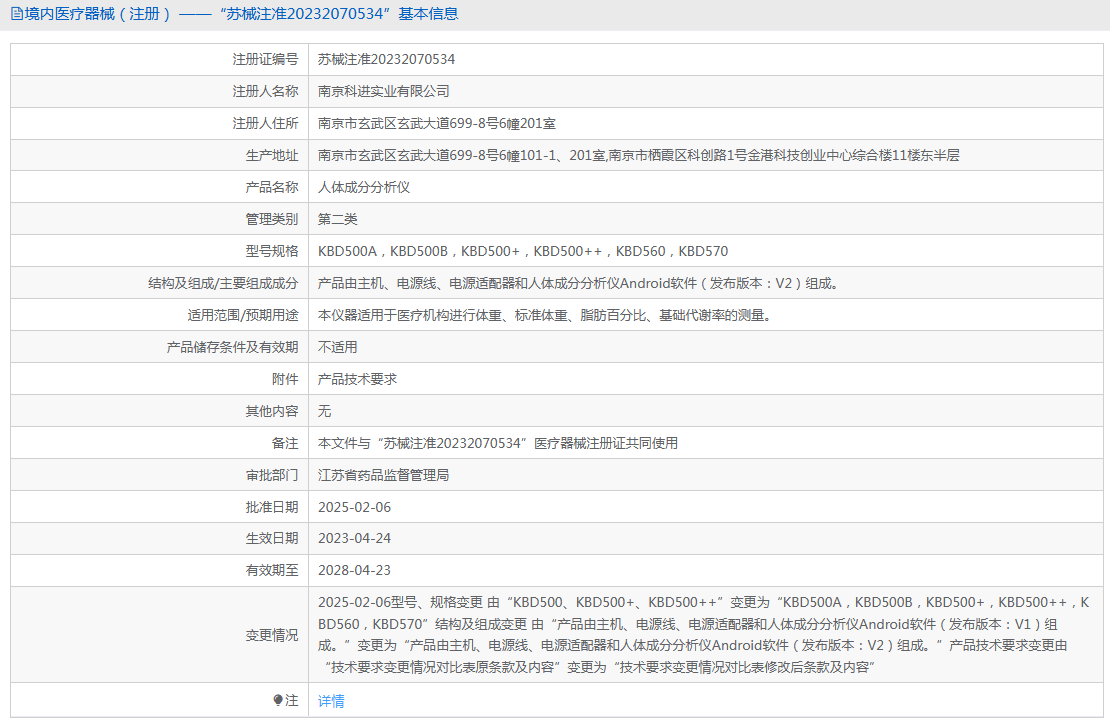Click the 审批部门 row label
The width and height of the screenshot is (1110, 723).
(x=272, y=475)
